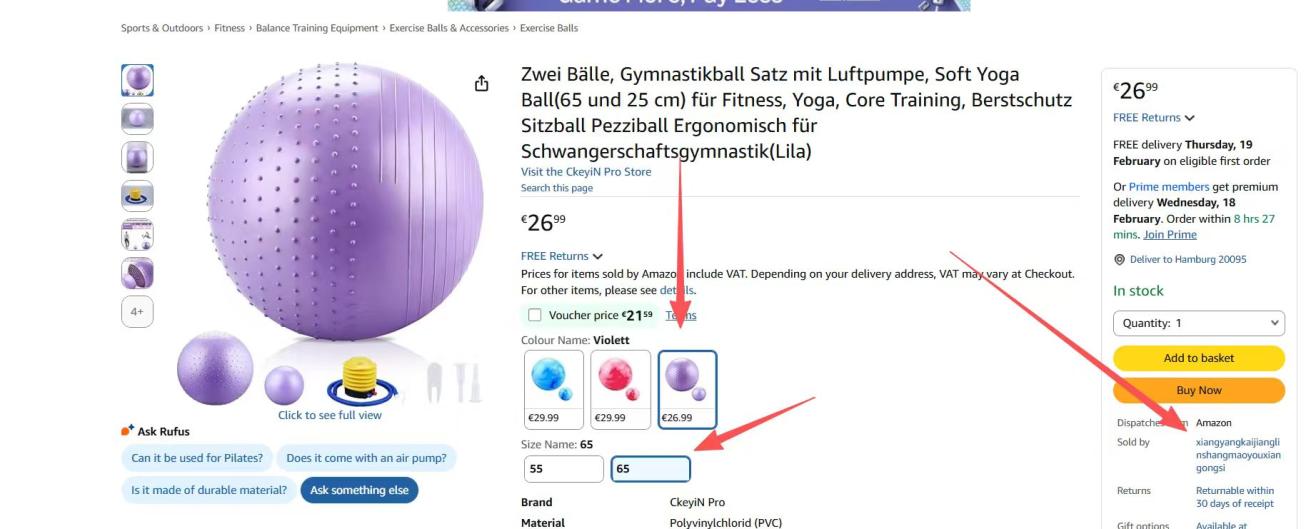Expand FREE Returns under the main price
The width and height of the screenshot is (1311, 529).
point(562,256)
